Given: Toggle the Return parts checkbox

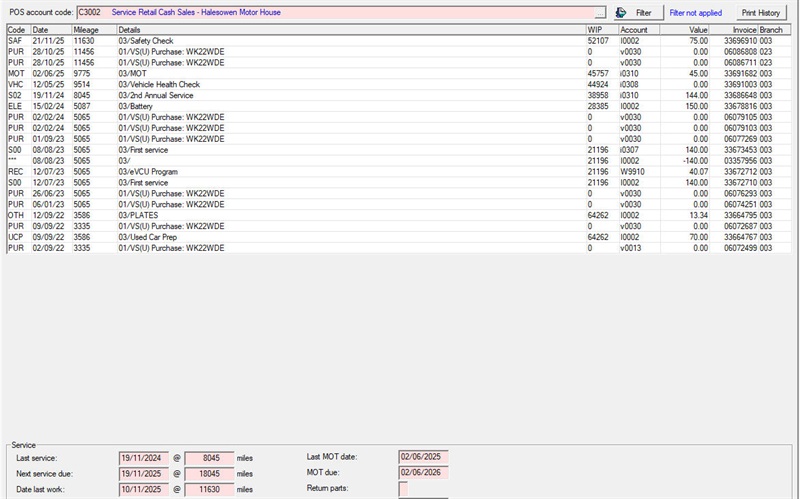Looking at the screenshot, I should (403, 489).
